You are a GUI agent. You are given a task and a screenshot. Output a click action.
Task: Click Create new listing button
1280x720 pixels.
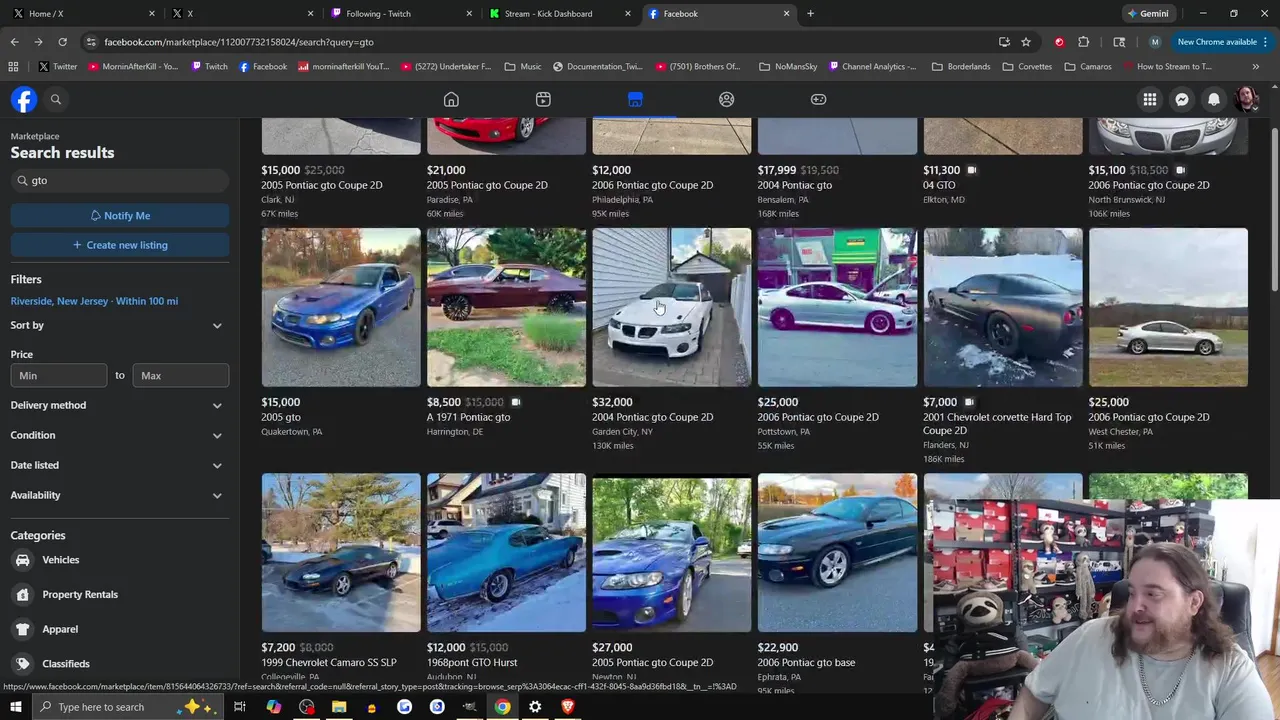click(x=119, y=245)
